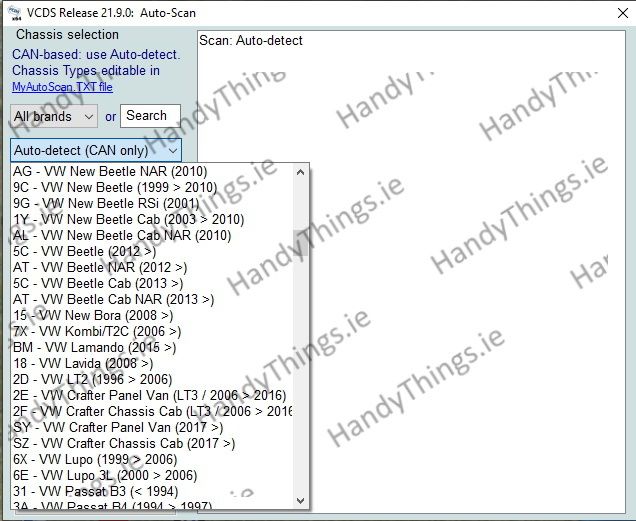This screenshot has width=636, height=521.
Task: Select 2F - VW Crafter Chassis Cab LT3
Action: [x=152, y=411]
